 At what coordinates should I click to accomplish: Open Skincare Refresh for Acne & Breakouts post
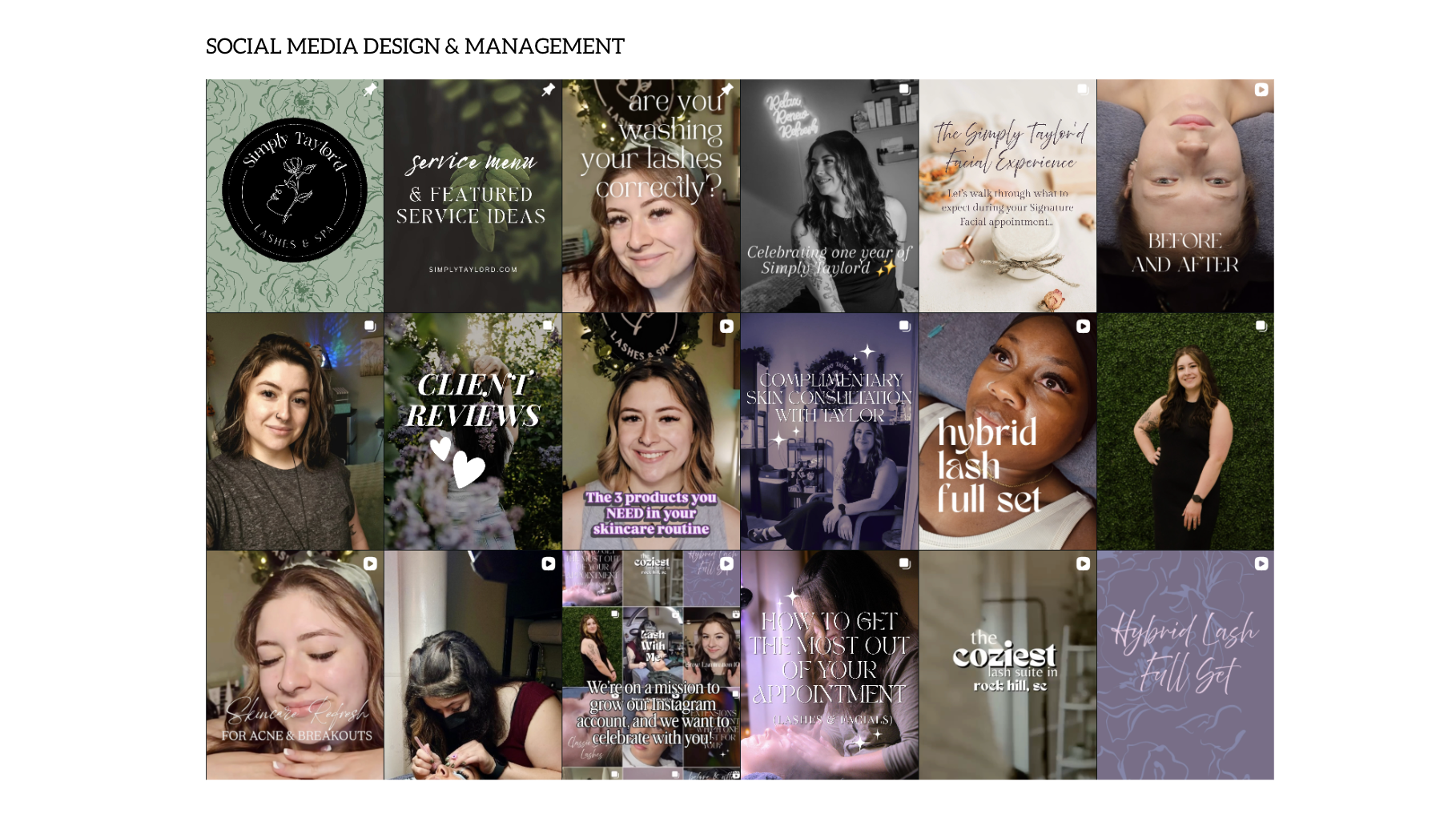click(x=295, y=665)
